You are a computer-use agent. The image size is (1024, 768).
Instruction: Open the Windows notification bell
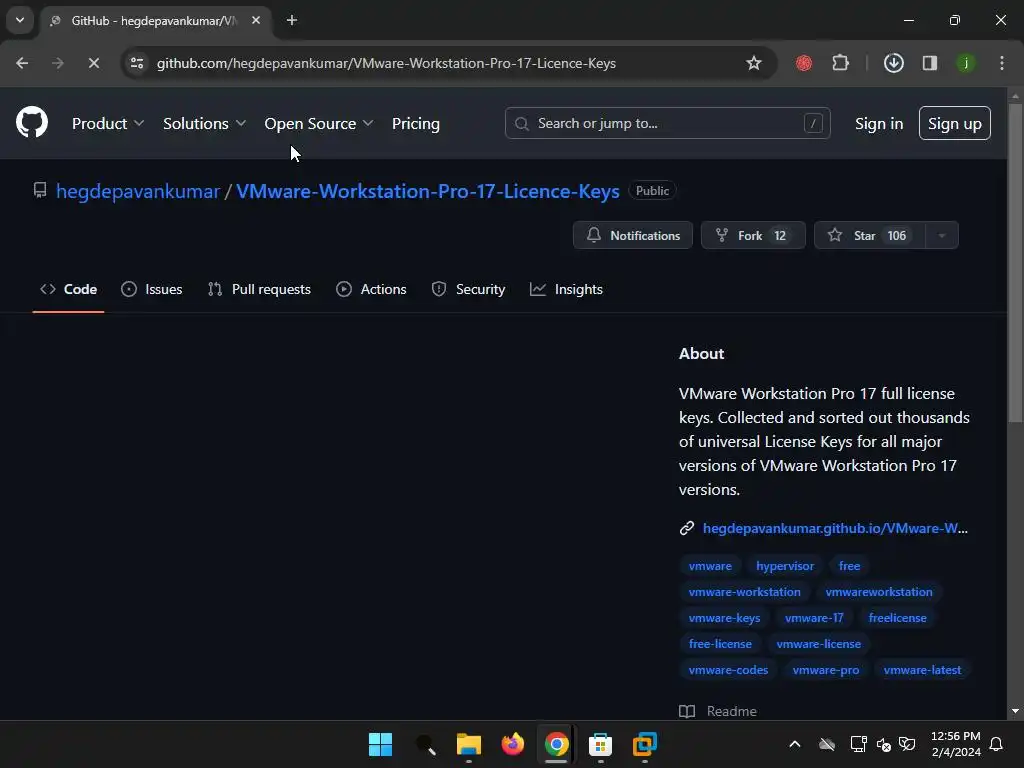coord(997,744)
